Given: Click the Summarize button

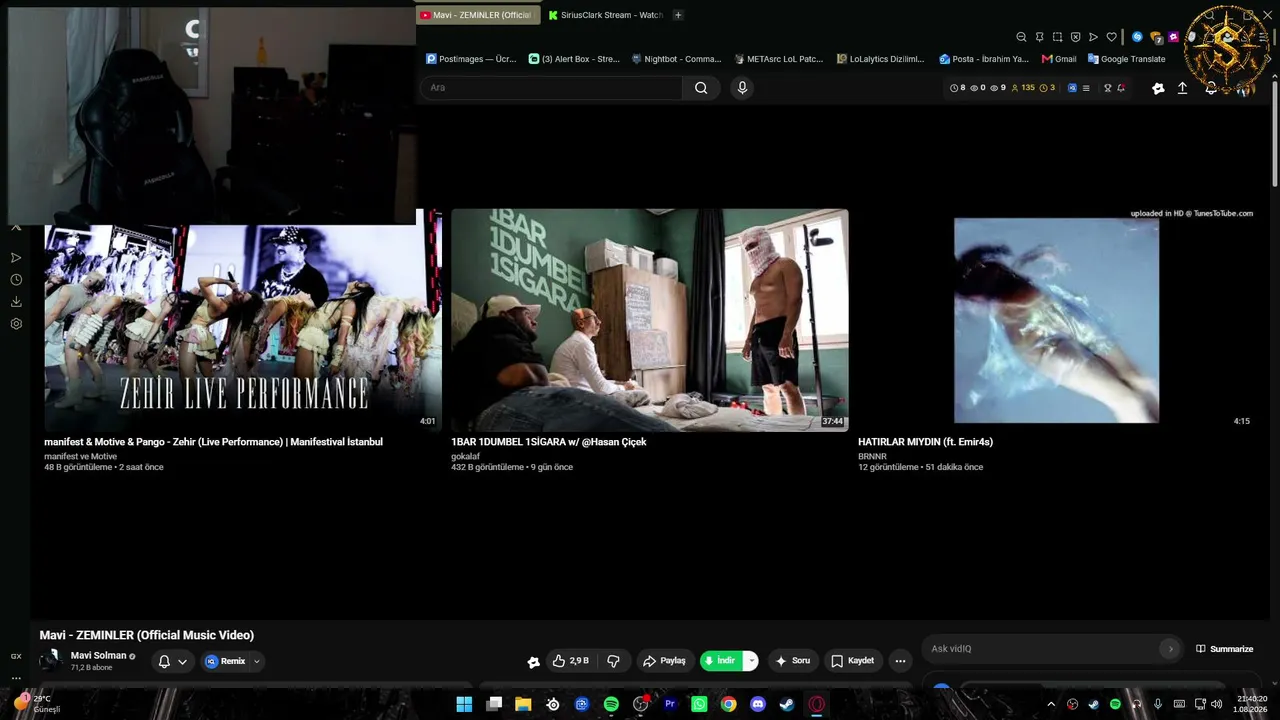Looking at the screenshot, I should [1225, 649].
